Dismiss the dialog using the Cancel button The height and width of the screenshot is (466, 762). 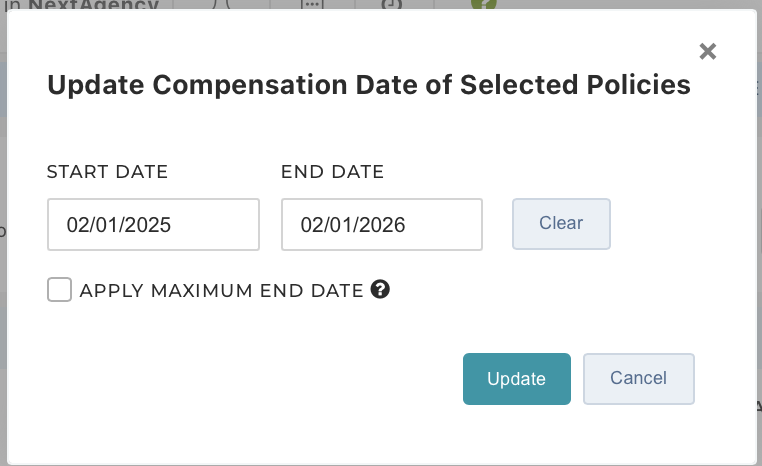pos(639,379)
